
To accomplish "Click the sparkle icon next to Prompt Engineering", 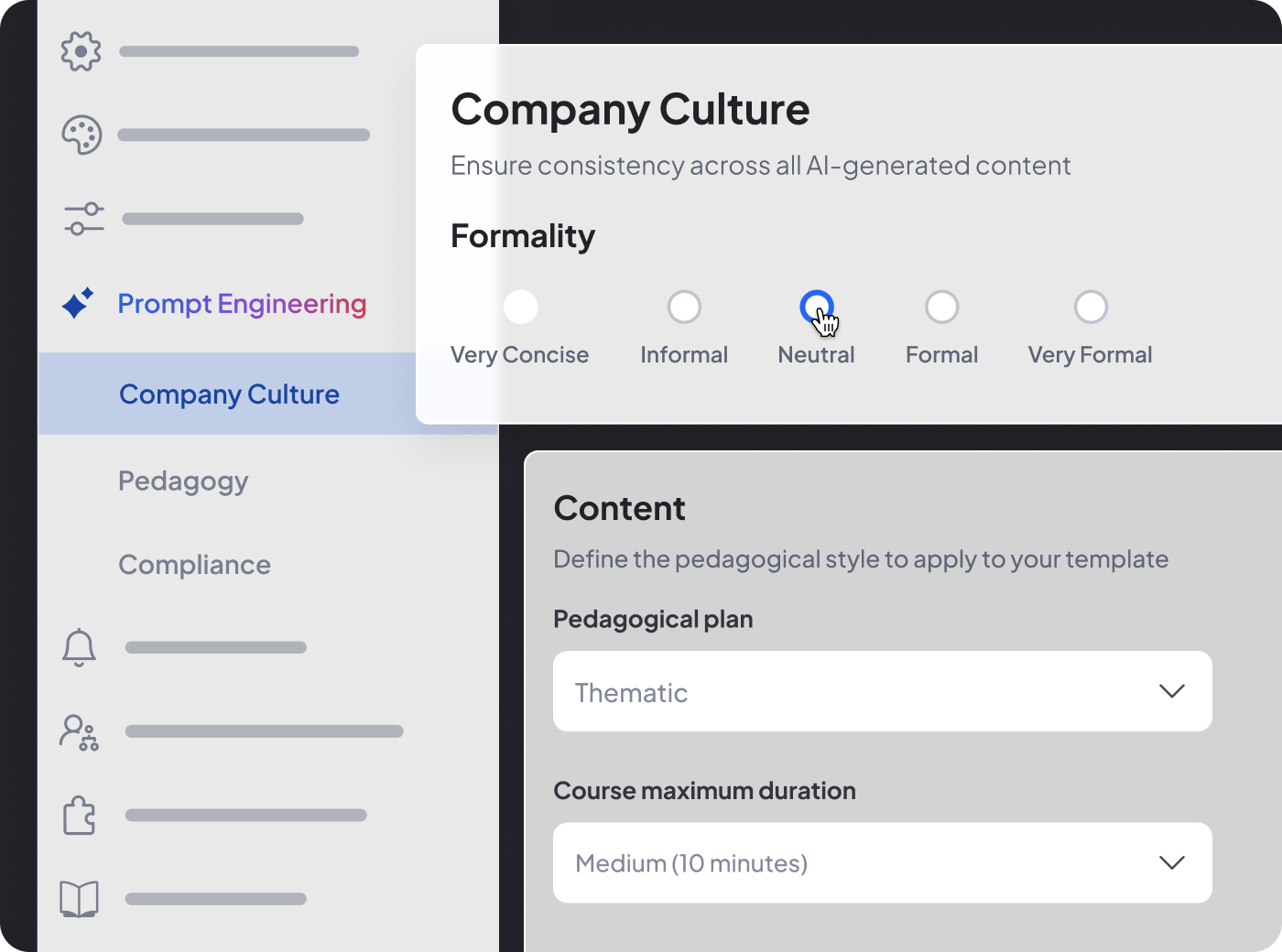I will point(79,303).
